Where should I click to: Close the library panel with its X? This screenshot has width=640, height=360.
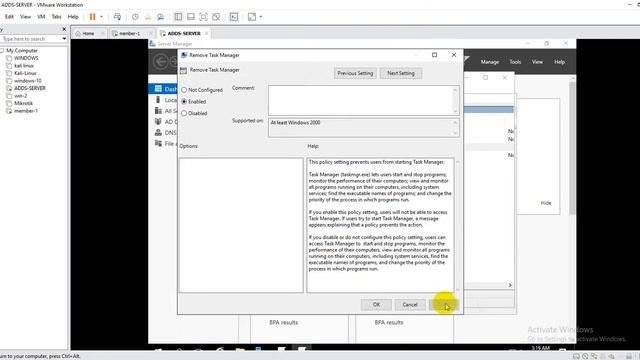(x=64, y=29)
